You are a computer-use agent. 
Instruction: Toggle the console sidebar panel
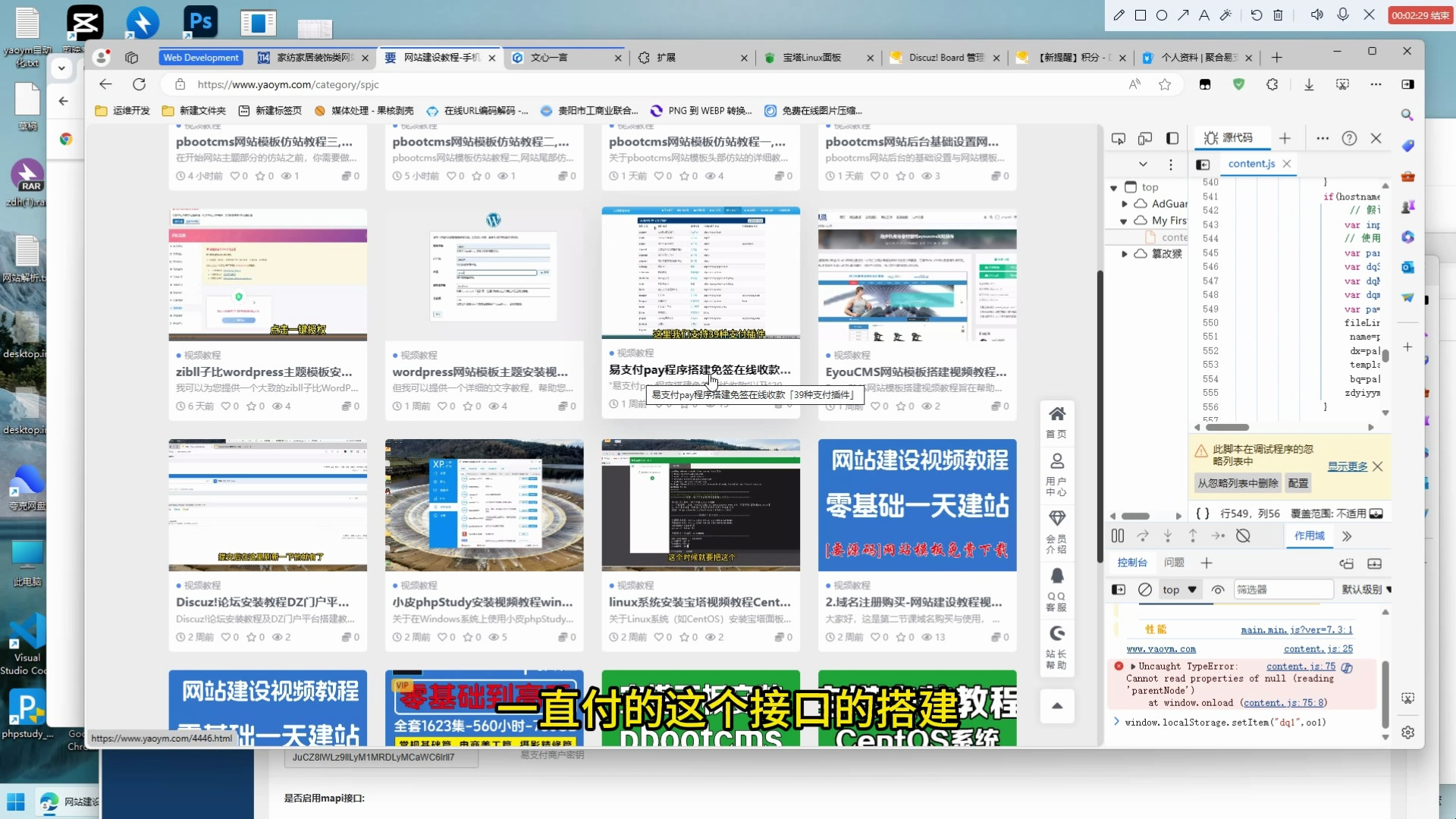1119,590
